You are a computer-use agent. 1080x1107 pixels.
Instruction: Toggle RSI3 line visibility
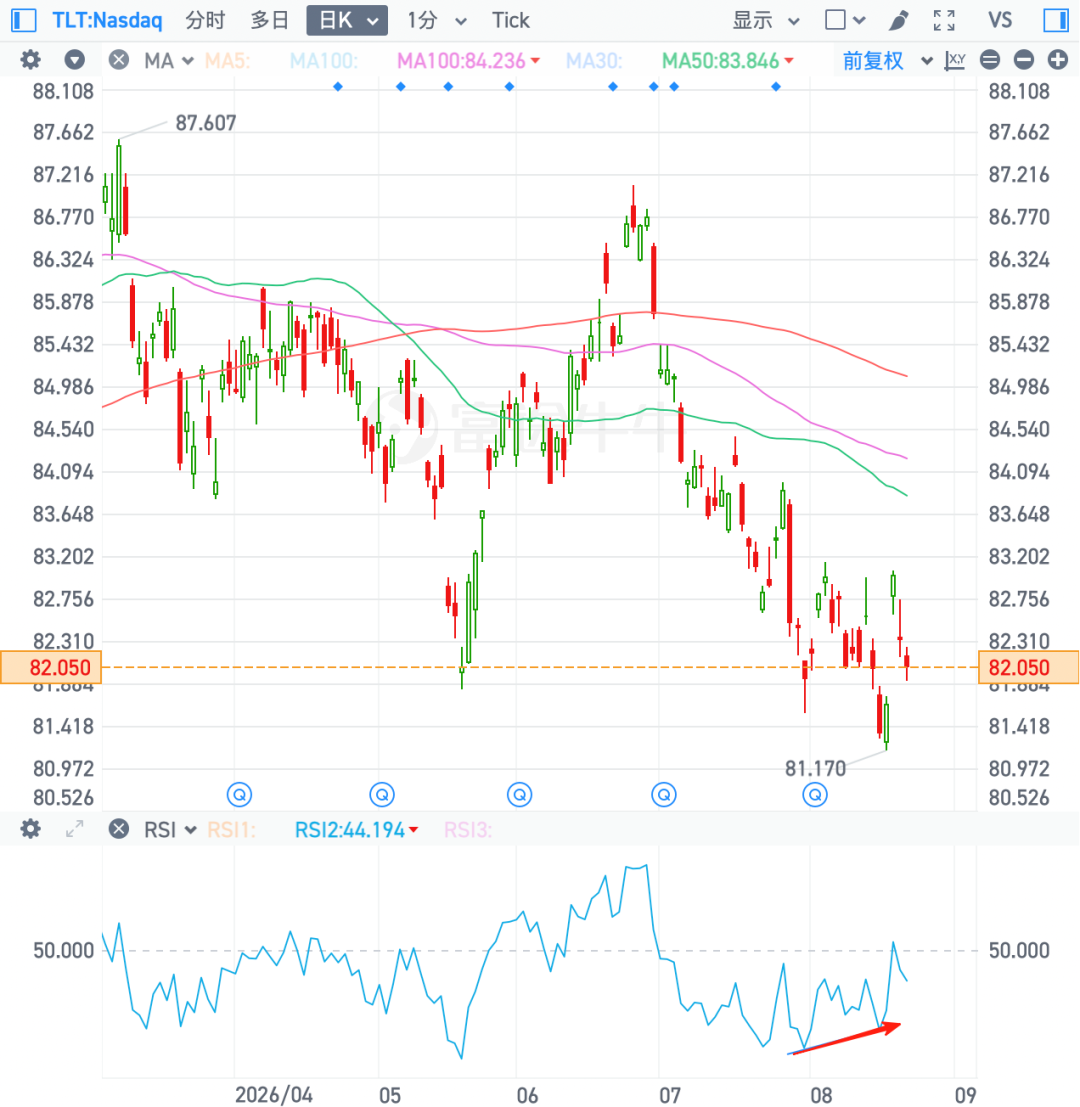[x=467, y=829]
